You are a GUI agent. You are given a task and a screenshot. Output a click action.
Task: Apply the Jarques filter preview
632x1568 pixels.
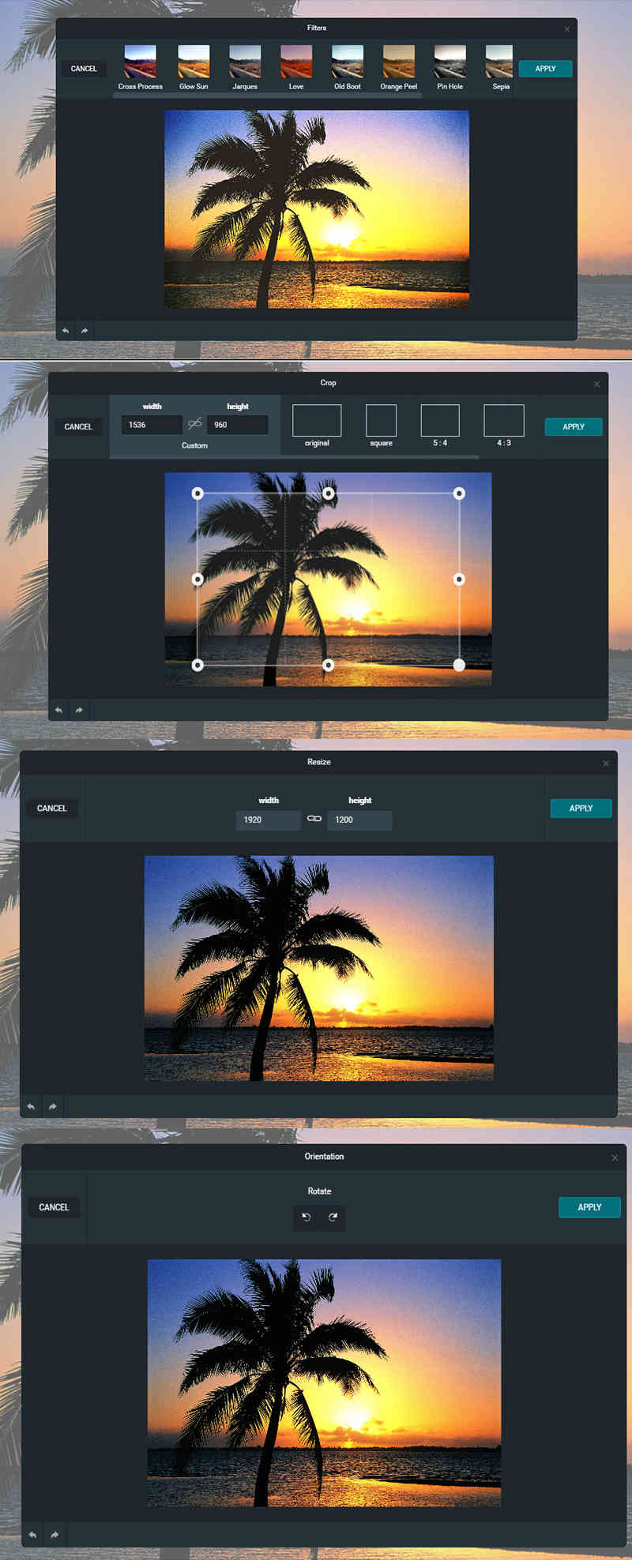(x=245, y=61)
